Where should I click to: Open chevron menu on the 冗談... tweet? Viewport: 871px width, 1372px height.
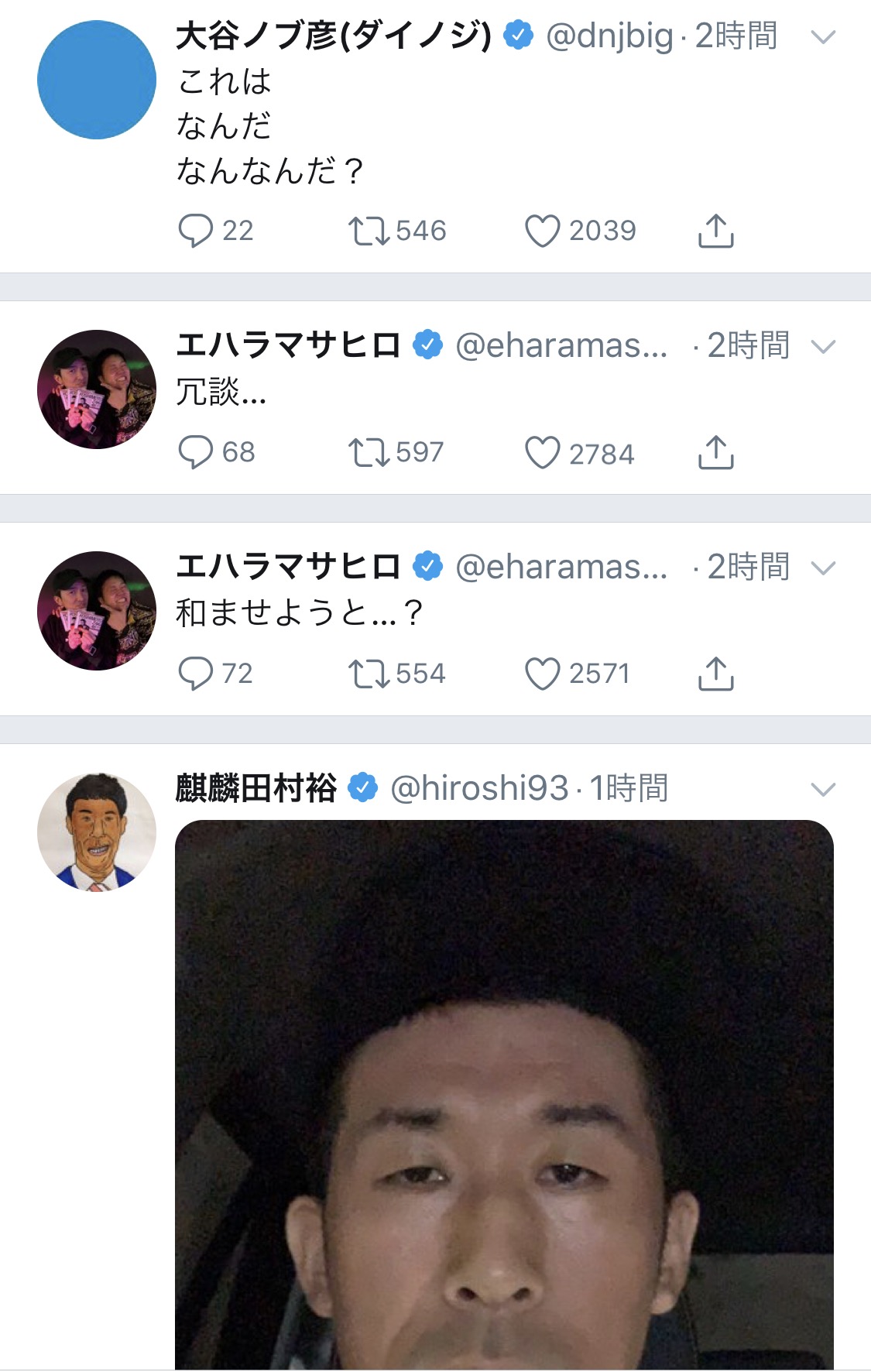coord(823,346)
